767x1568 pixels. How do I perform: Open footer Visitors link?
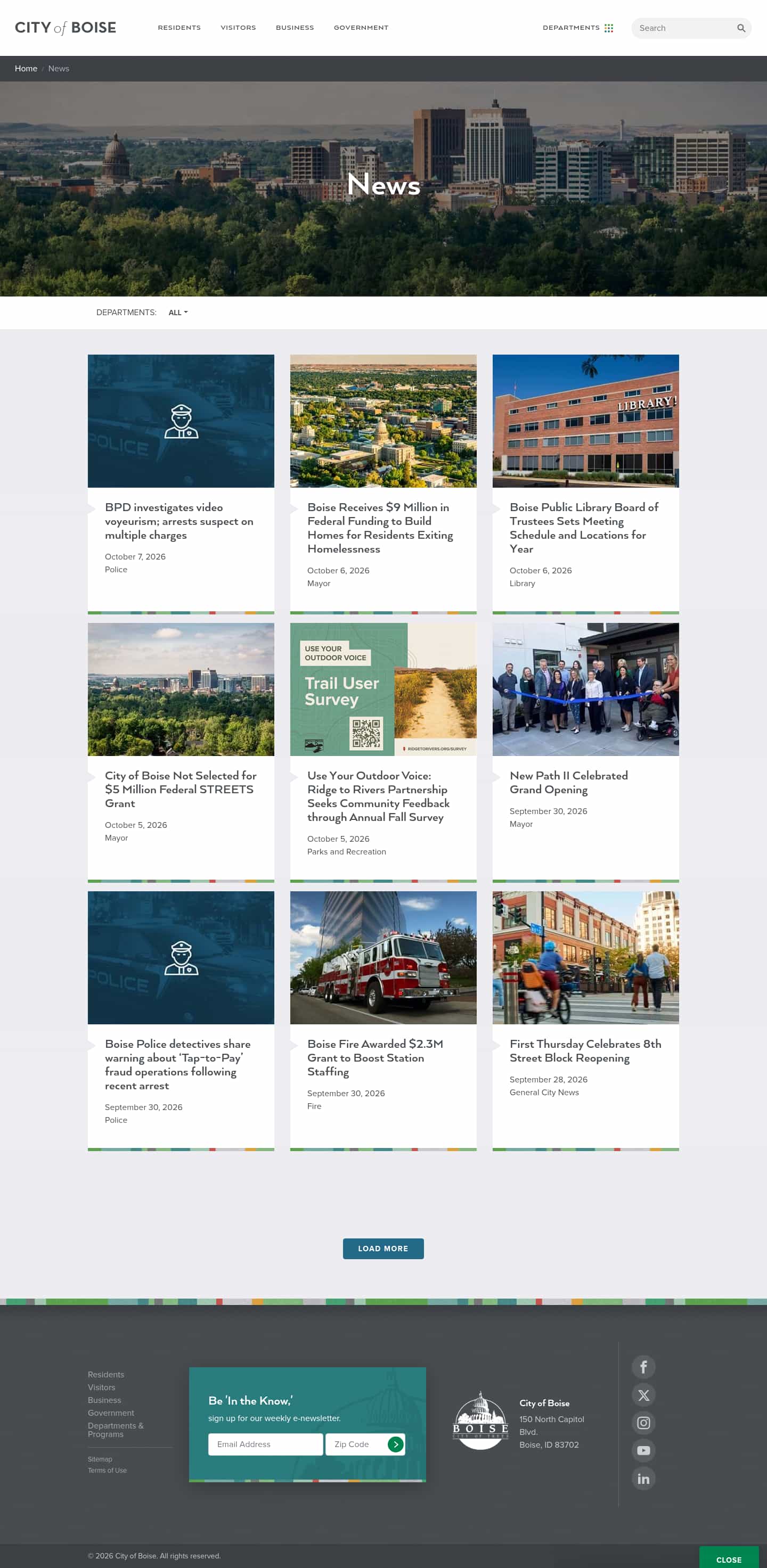point(101,1387)
